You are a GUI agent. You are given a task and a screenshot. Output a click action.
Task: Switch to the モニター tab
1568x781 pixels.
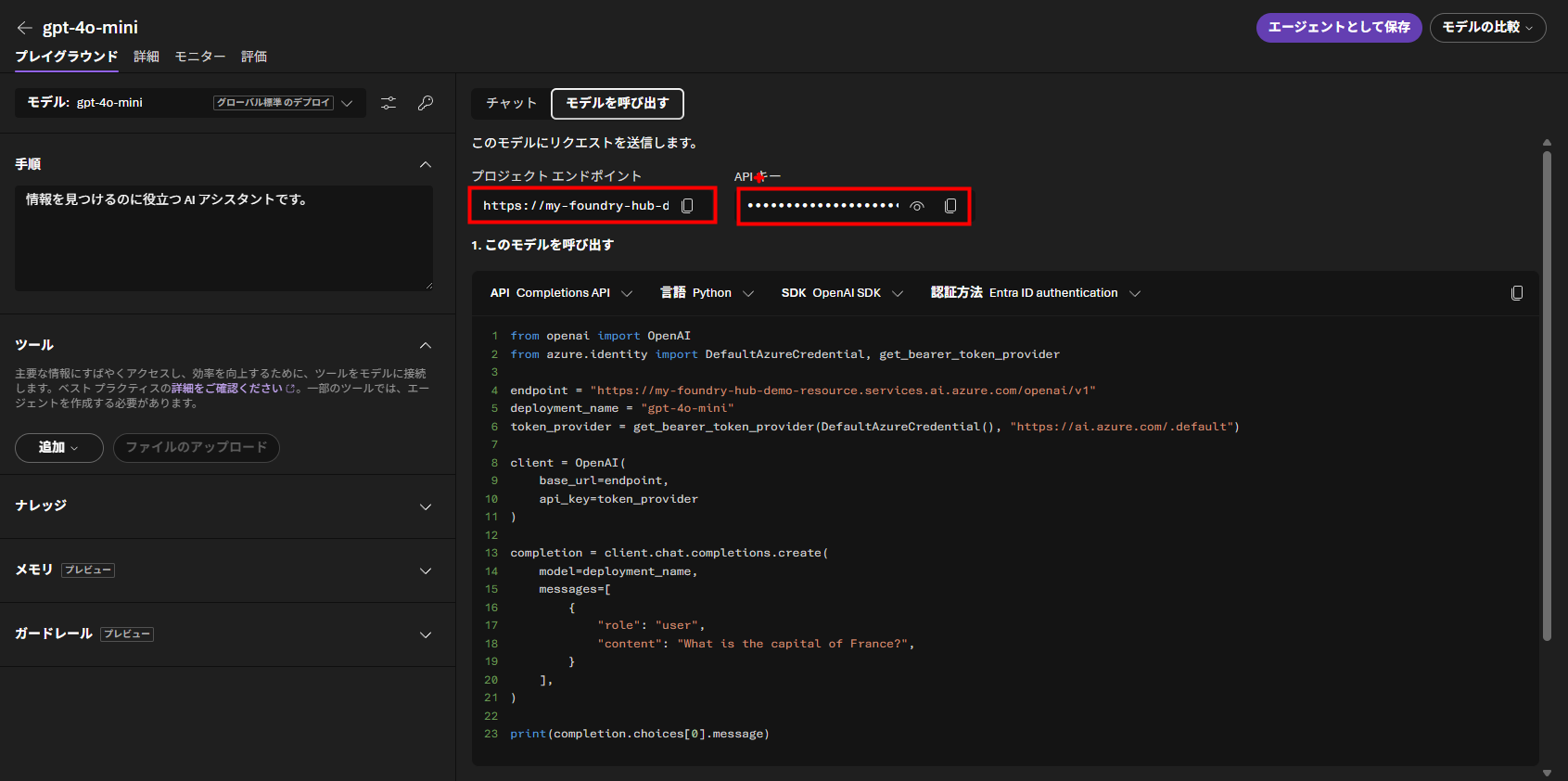[200, 57]
